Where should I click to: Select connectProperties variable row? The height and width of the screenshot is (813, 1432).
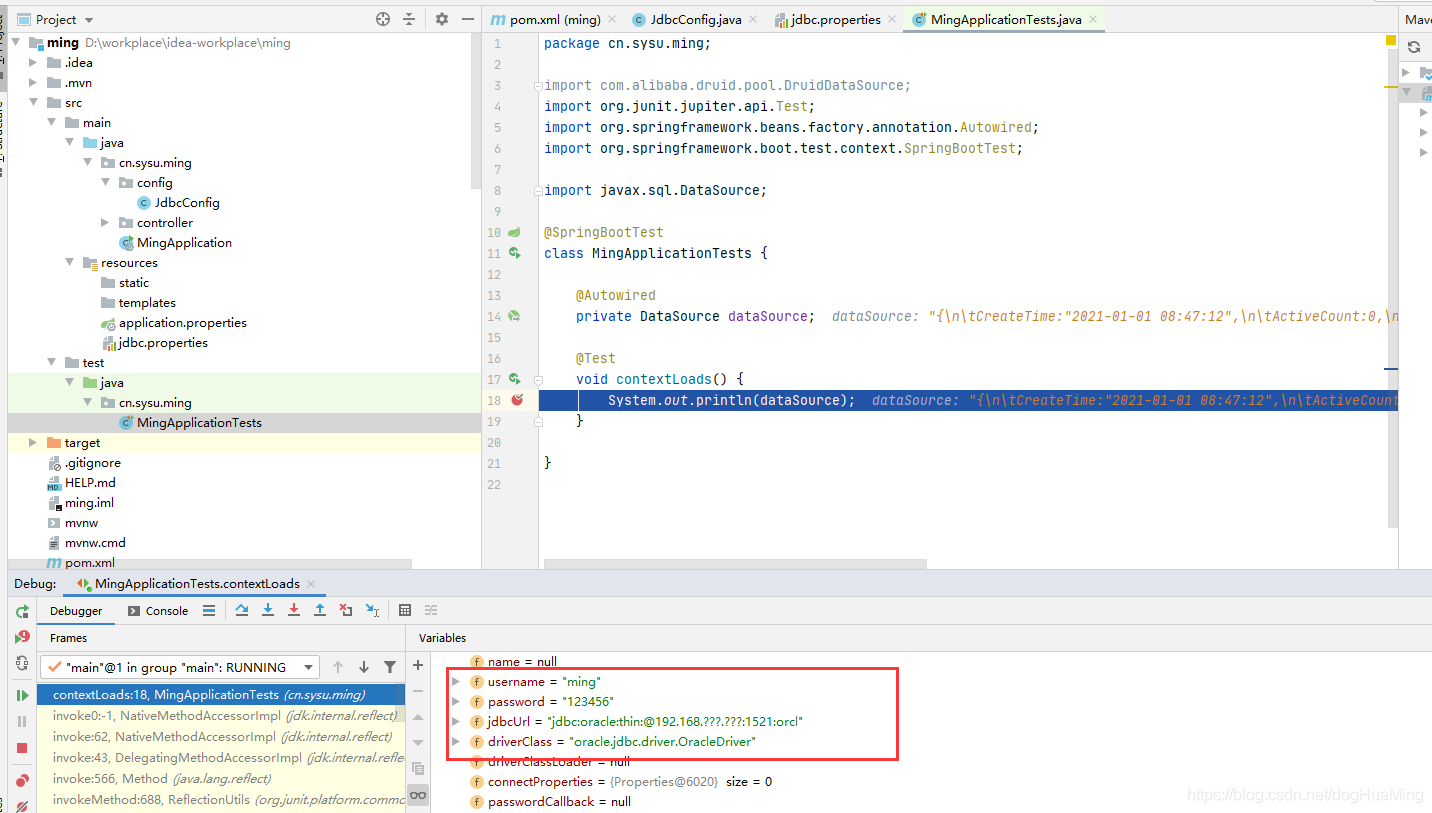[x=621, y=781]
